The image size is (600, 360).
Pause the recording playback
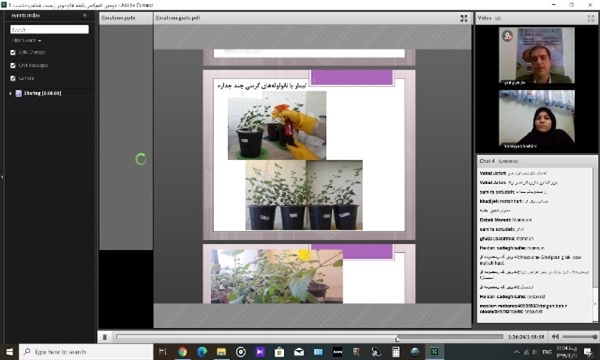(104, 337)
